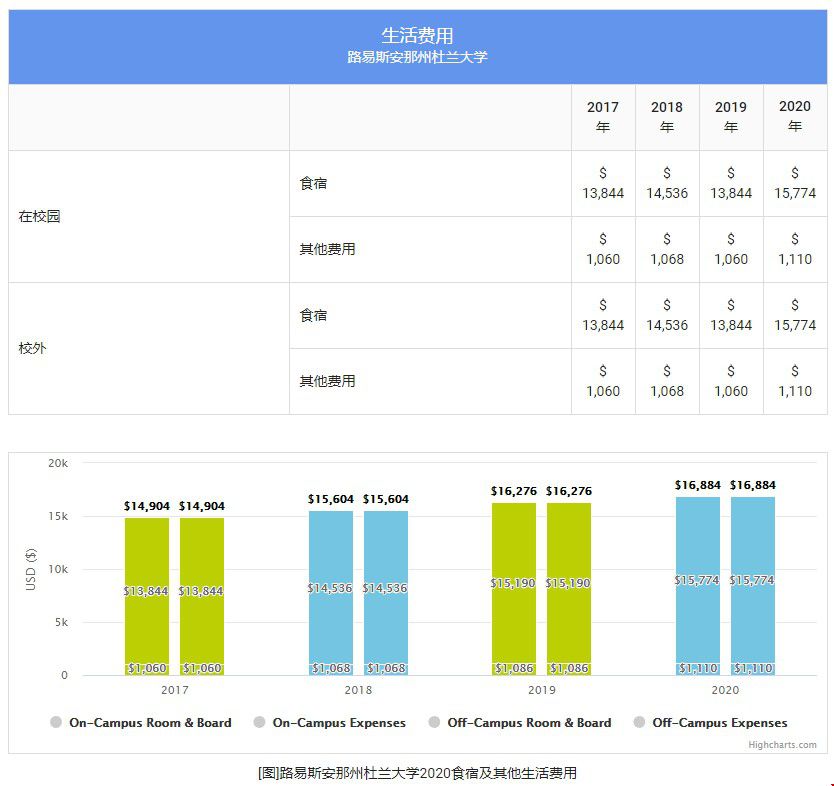
Task: Click the 5k y-axis tick label
Action: 61,622
